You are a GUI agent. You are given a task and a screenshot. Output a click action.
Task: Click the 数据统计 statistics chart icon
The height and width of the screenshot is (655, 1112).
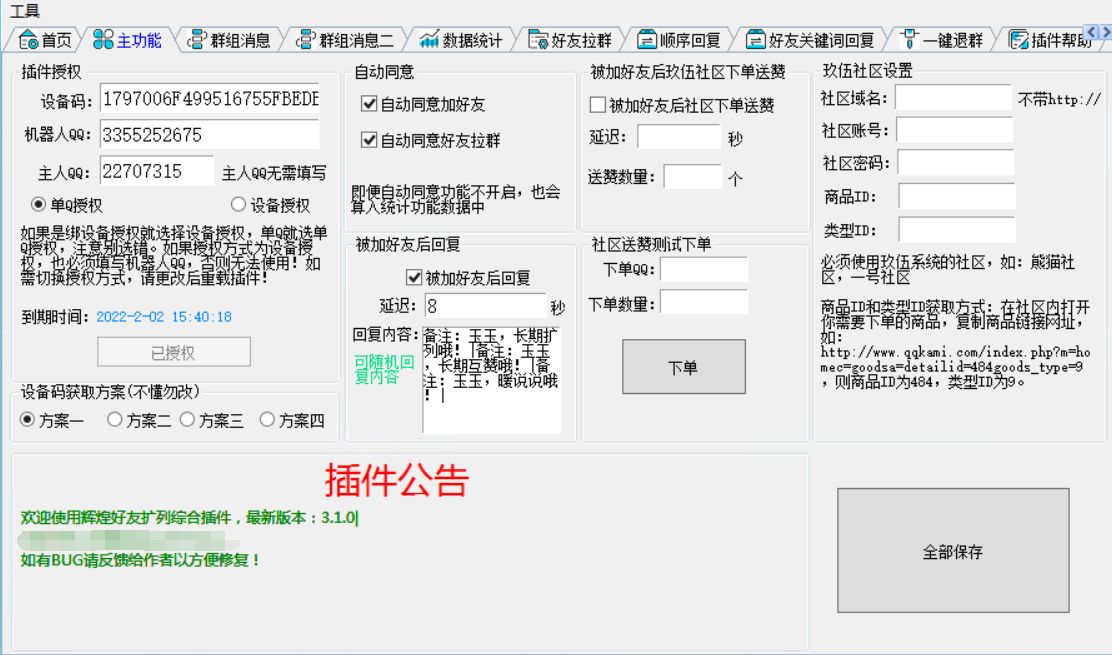point(430,40)
